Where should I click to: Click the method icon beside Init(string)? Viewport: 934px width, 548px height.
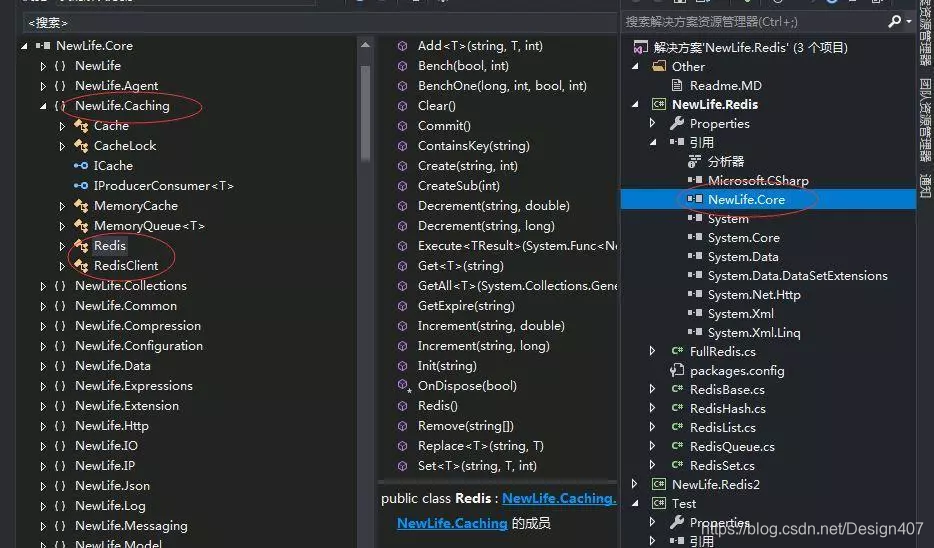403,366
